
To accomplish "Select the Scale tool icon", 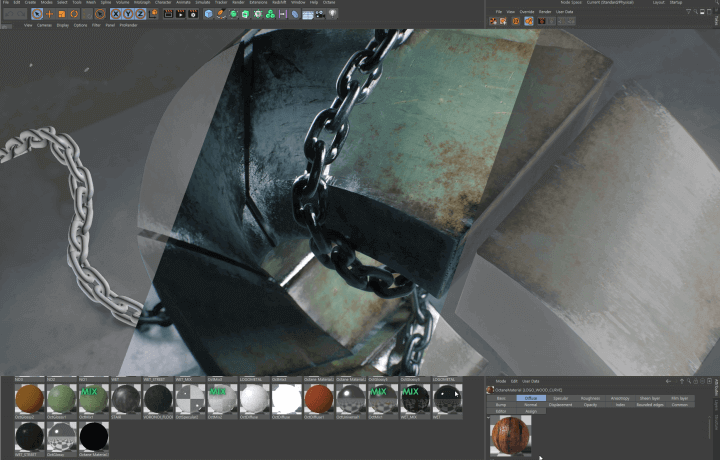I will point(61,14).
